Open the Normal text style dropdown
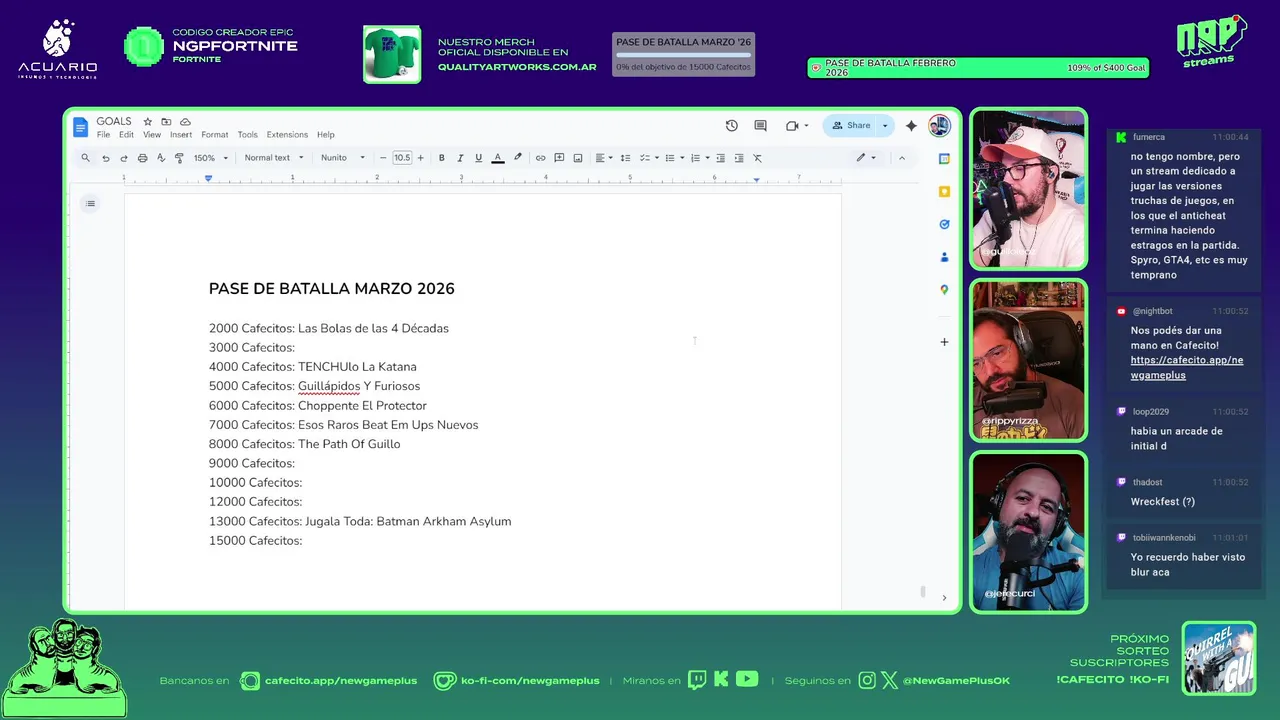 click(273, 158)
